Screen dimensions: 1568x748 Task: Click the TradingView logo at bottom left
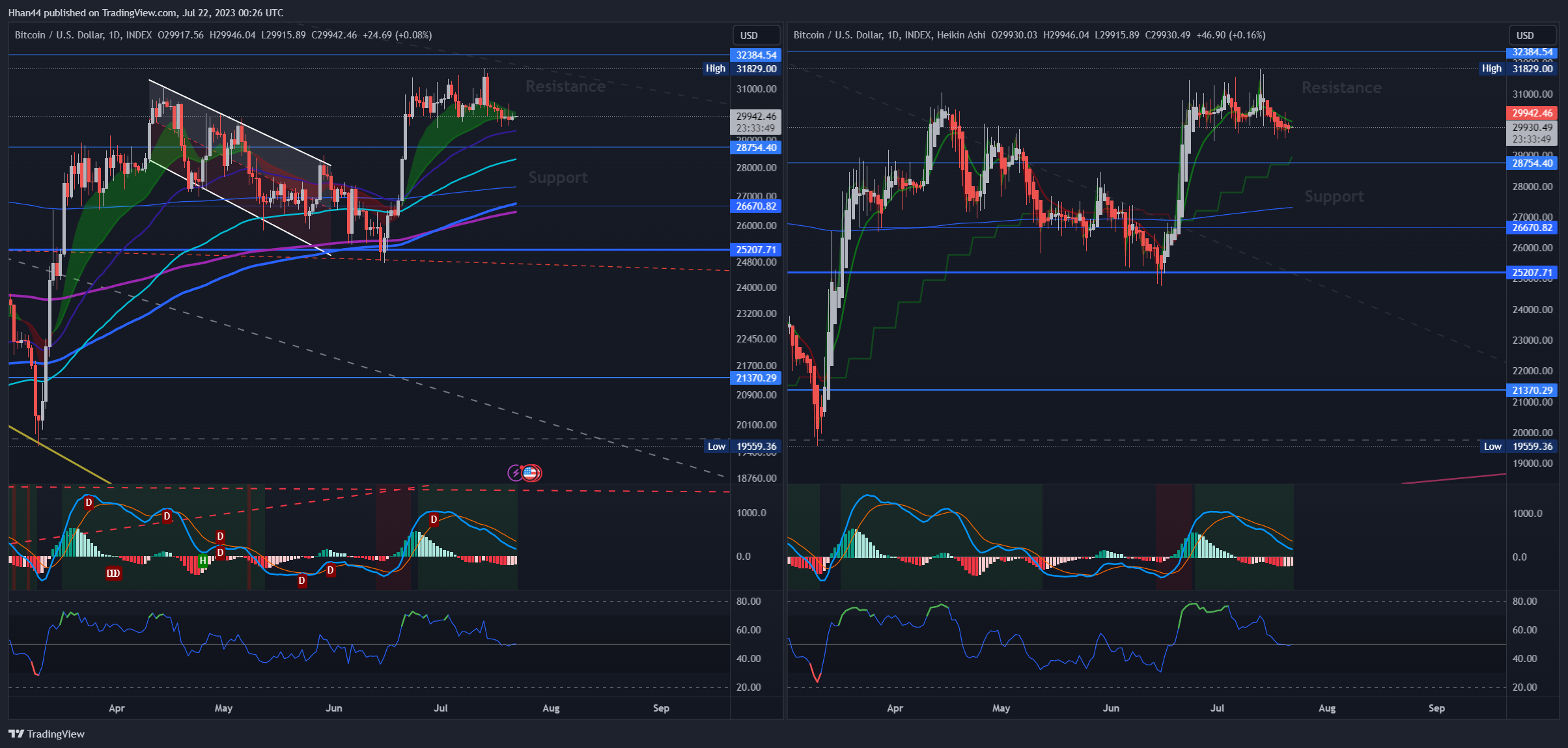[47, 734]
